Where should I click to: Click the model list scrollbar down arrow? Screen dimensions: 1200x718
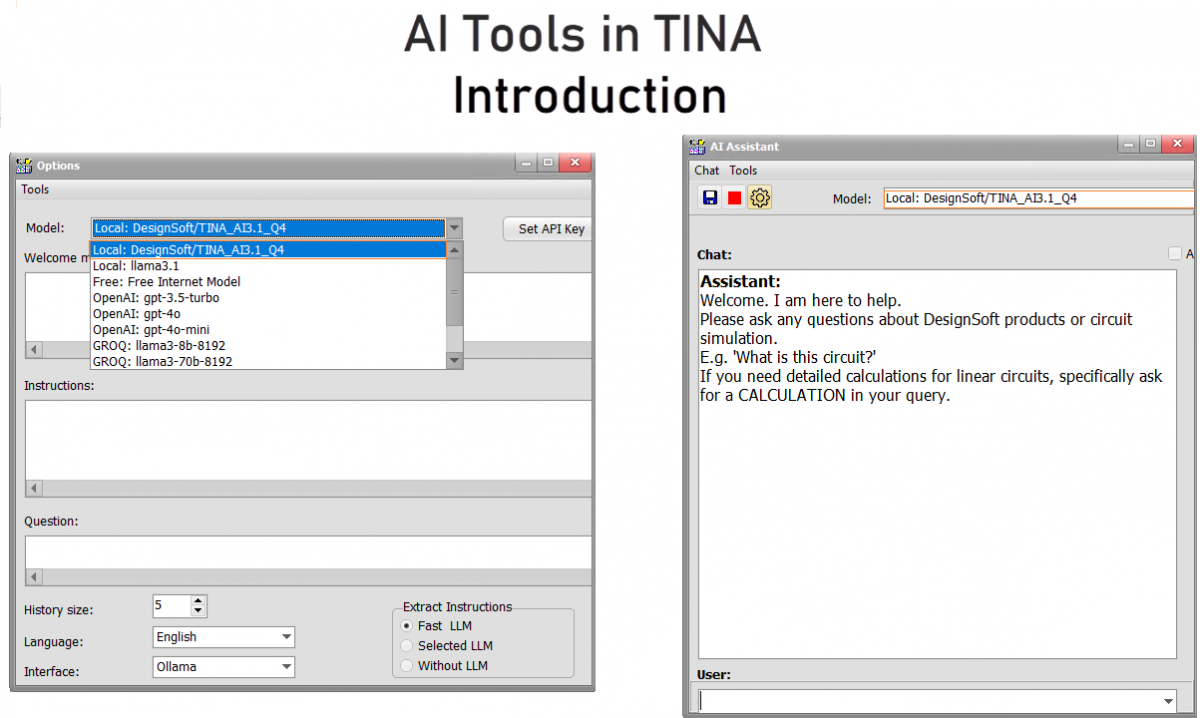(x=455, y=360)
